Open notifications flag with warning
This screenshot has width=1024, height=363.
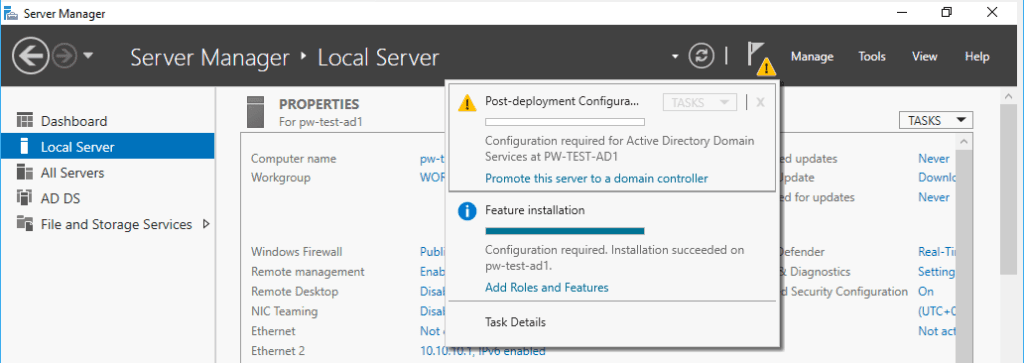point(760,58)
